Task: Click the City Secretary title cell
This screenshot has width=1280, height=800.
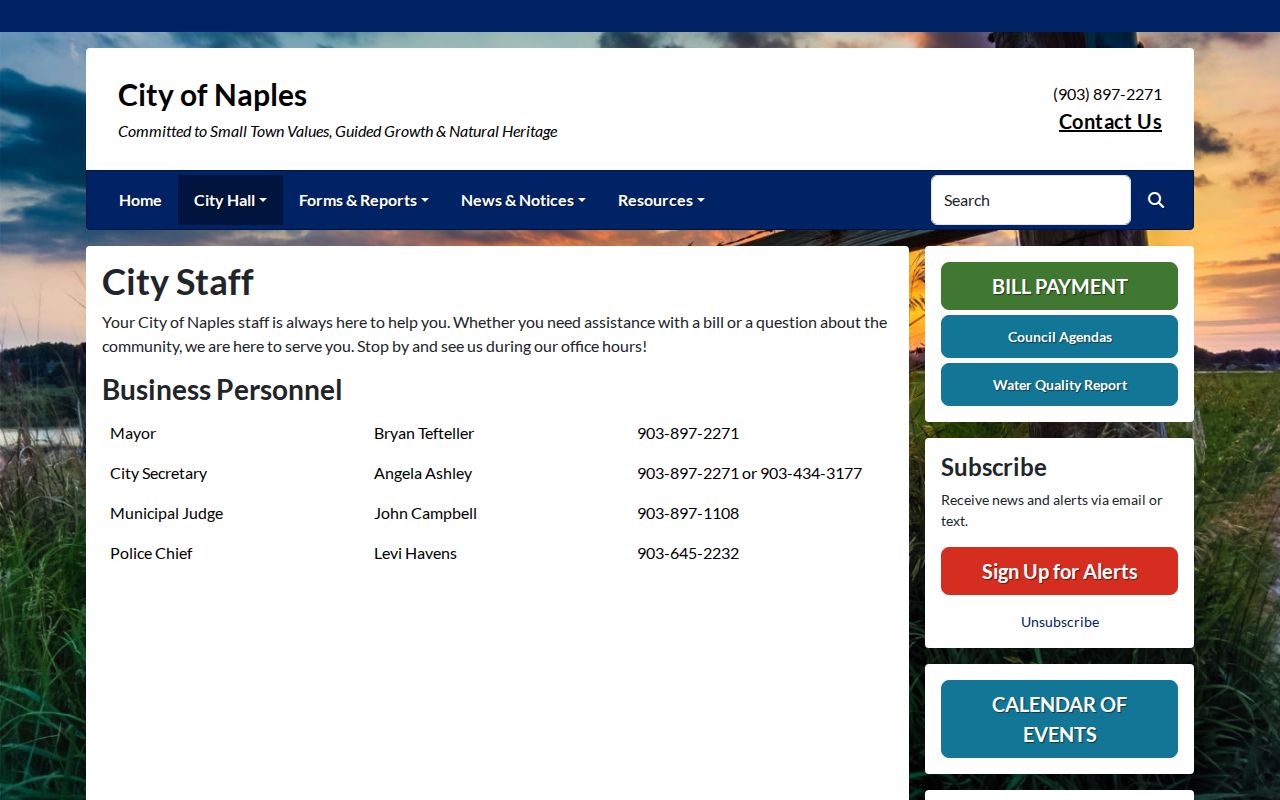Action: coord(158,473)
